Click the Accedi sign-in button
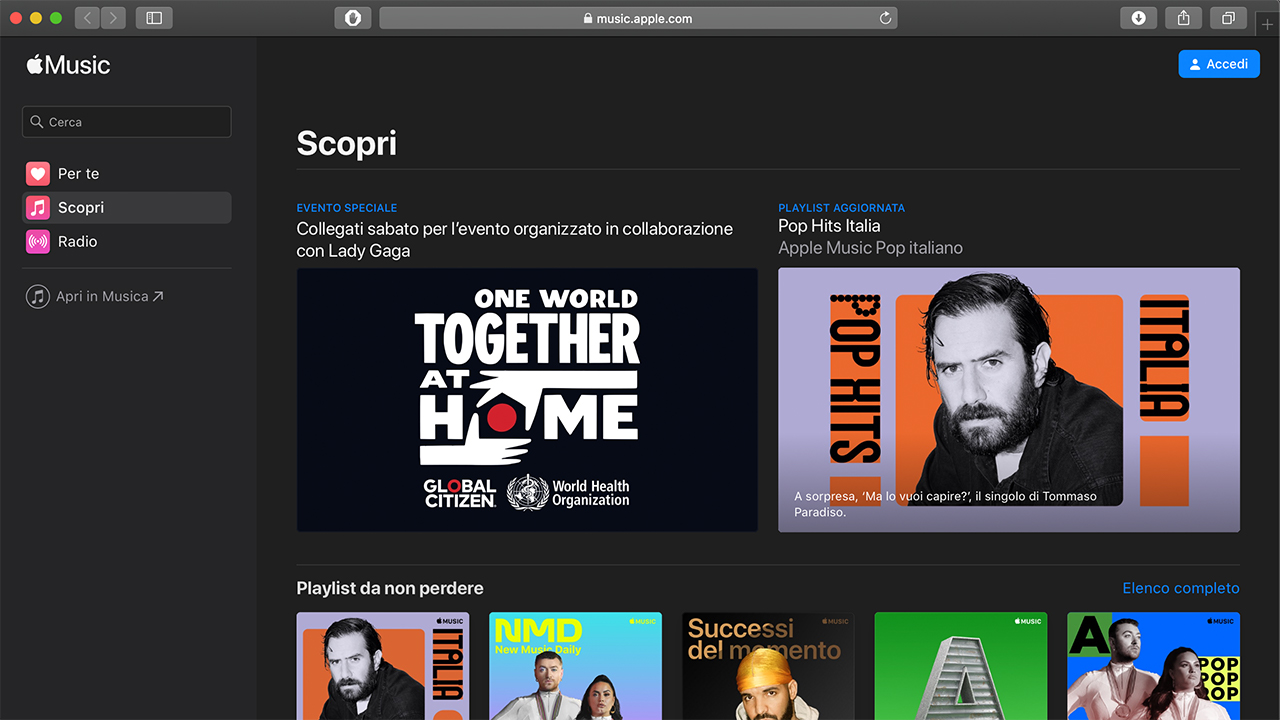The height and width of the screenshot is (720, 1280). [1219, 64]
